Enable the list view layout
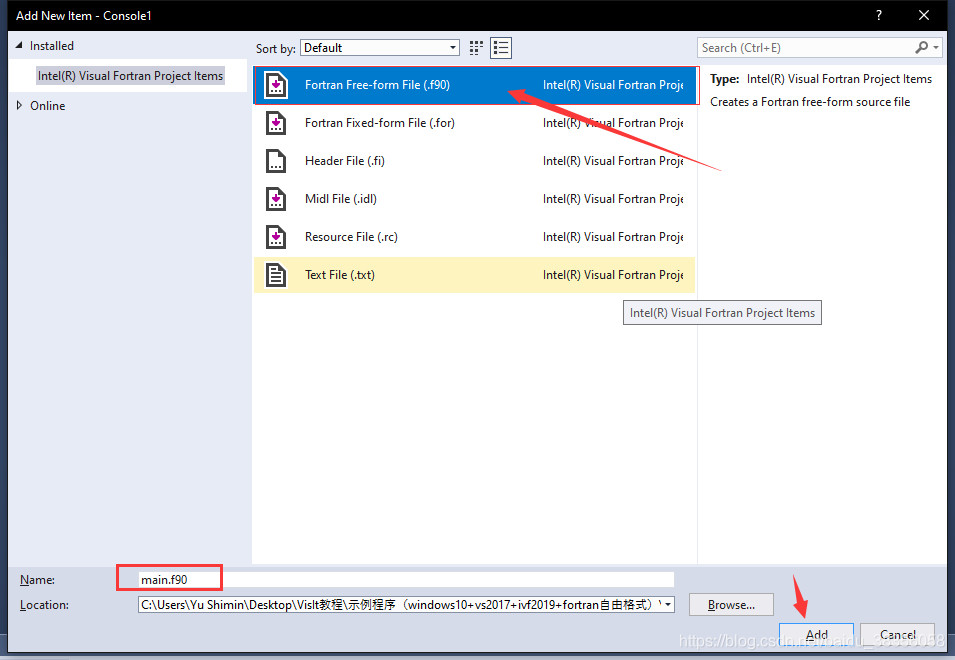 pos(500,47)
